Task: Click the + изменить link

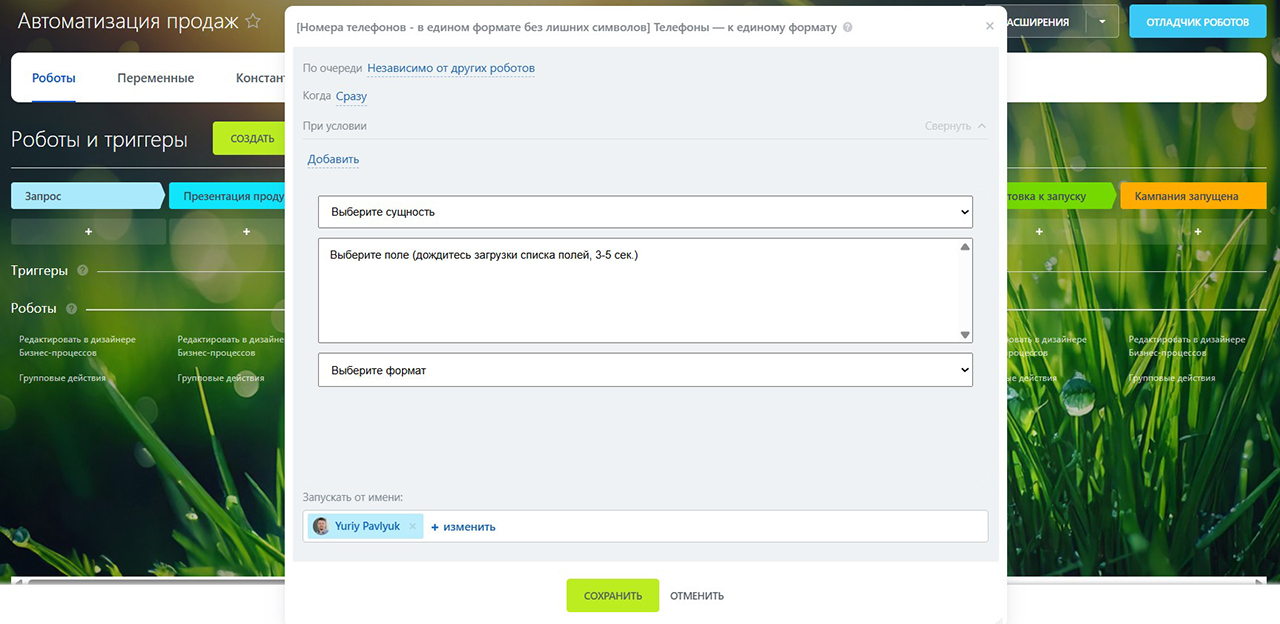Action: [x=463, y=526]
